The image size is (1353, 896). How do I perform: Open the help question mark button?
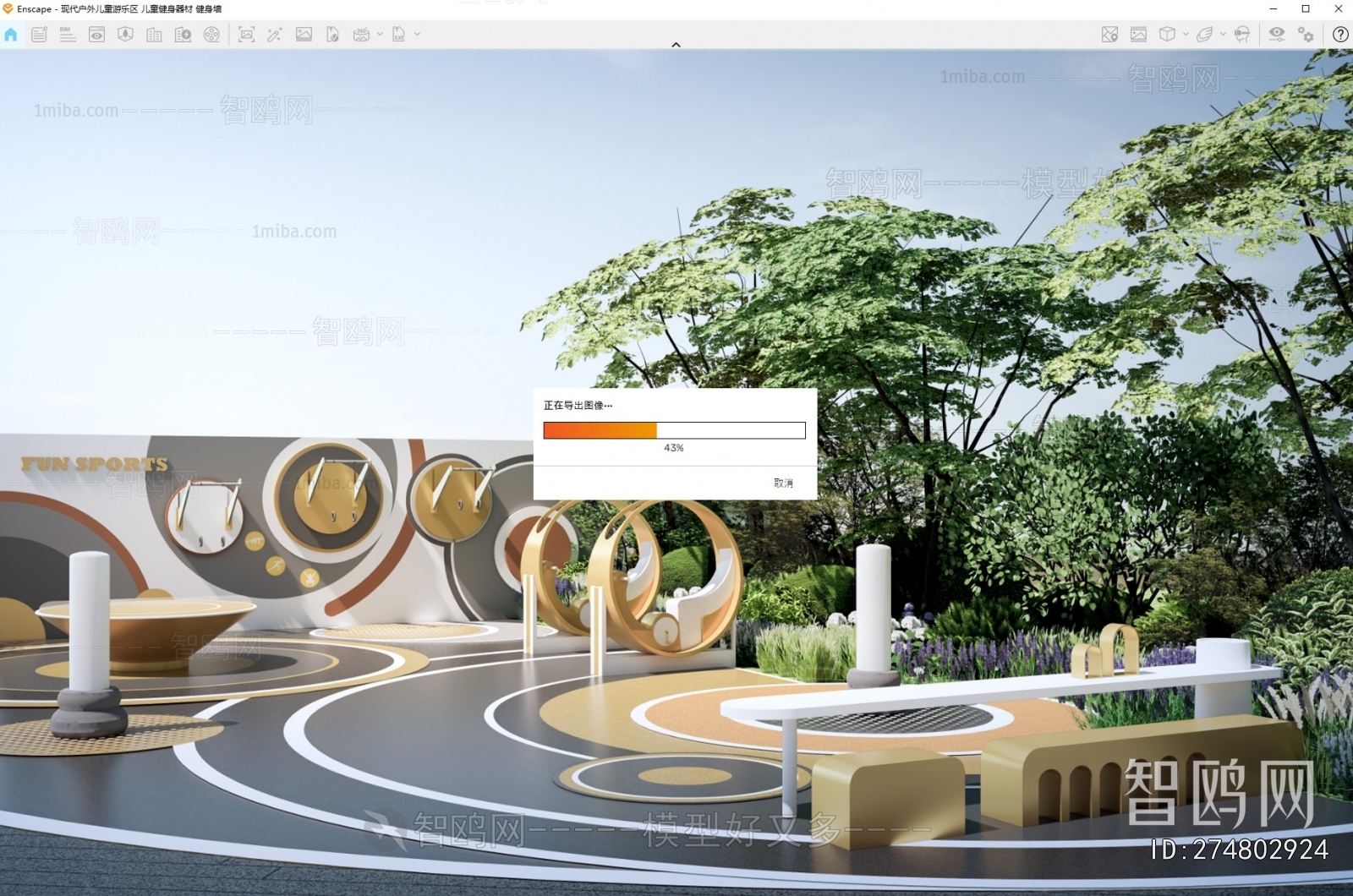1339,35
